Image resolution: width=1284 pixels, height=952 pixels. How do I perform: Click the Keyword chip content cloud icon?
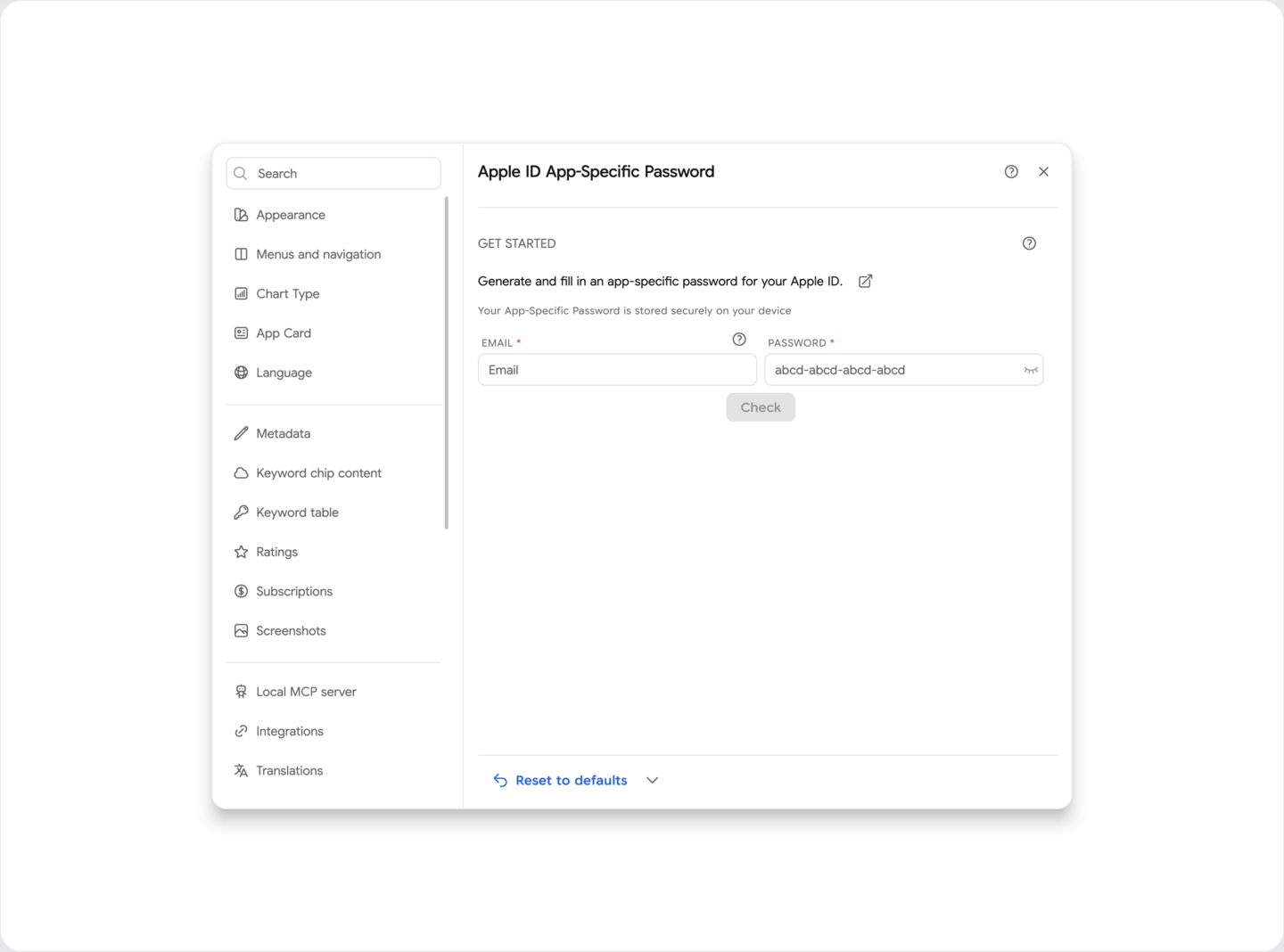241,472
